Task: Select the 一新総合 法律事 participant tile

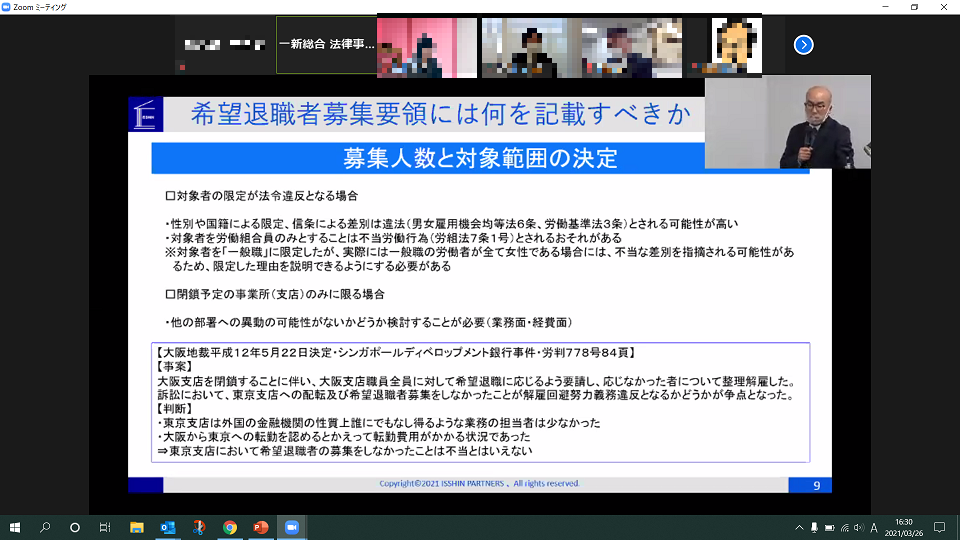Action: [326, 45]
